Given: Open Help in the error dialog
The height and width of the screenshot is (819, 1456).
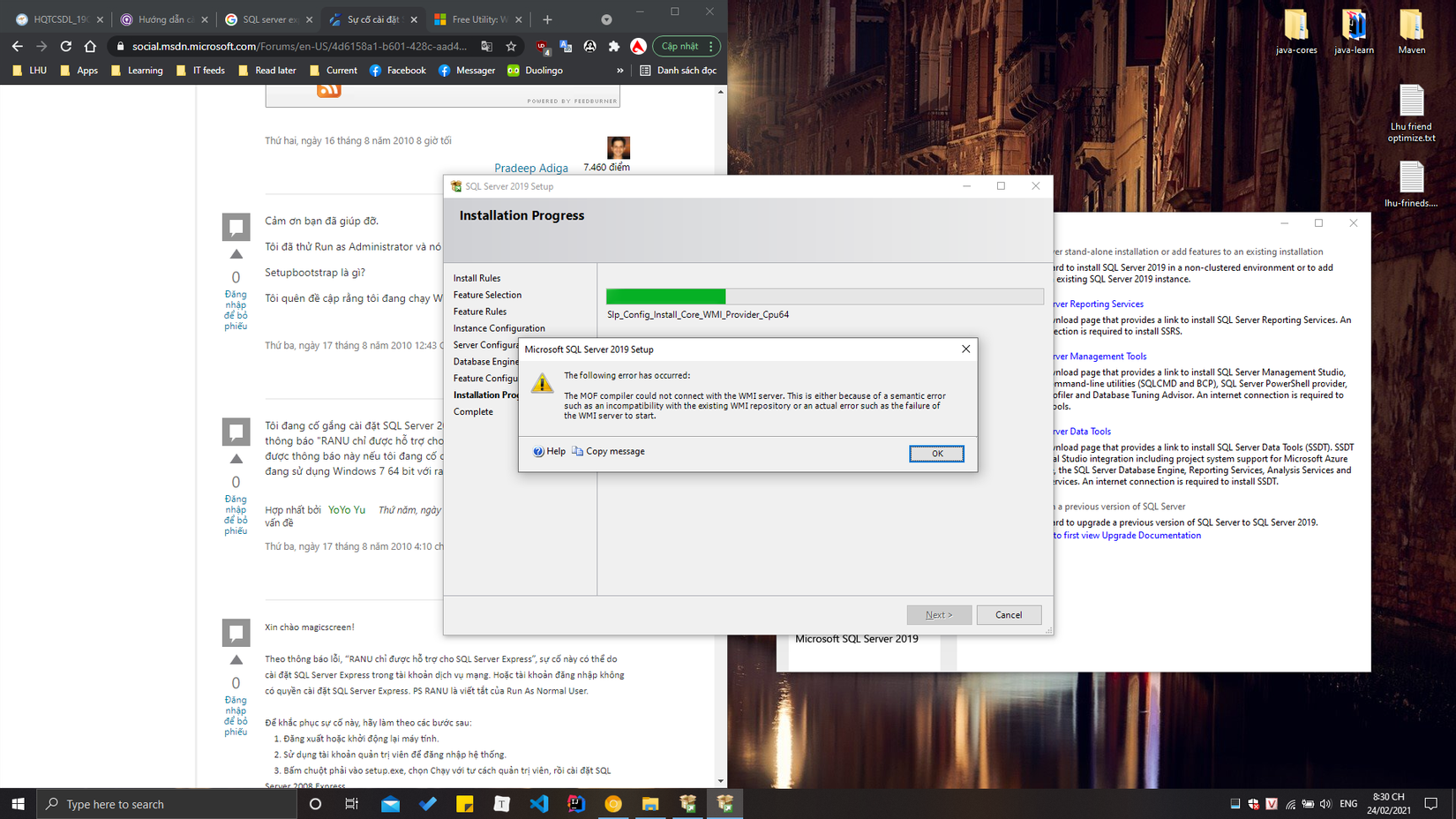Looking at the screenshot, I should pyautogui.click(x=549, y=451).
